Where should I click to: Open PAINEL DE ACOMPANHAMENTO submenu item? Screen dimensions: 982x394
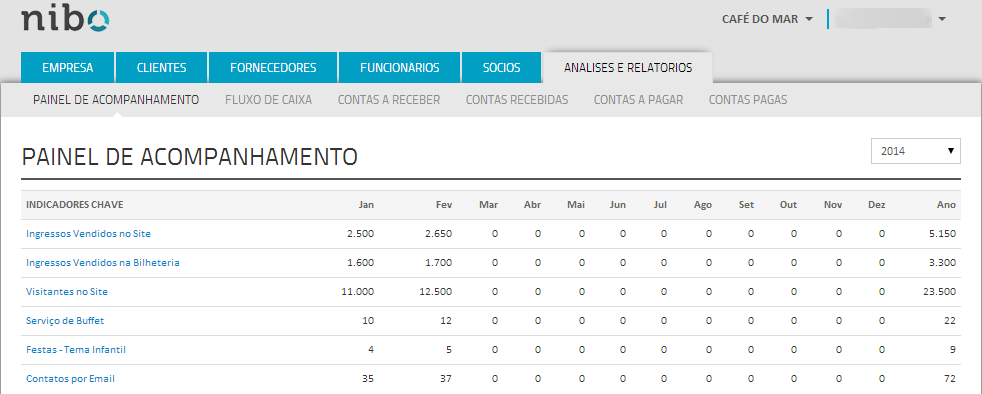[116, 100]
